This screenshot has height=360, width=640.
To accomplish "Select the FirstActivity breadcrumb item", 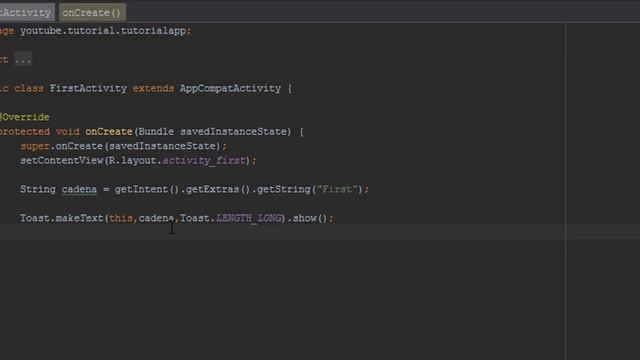I will (x=27, y=13).
